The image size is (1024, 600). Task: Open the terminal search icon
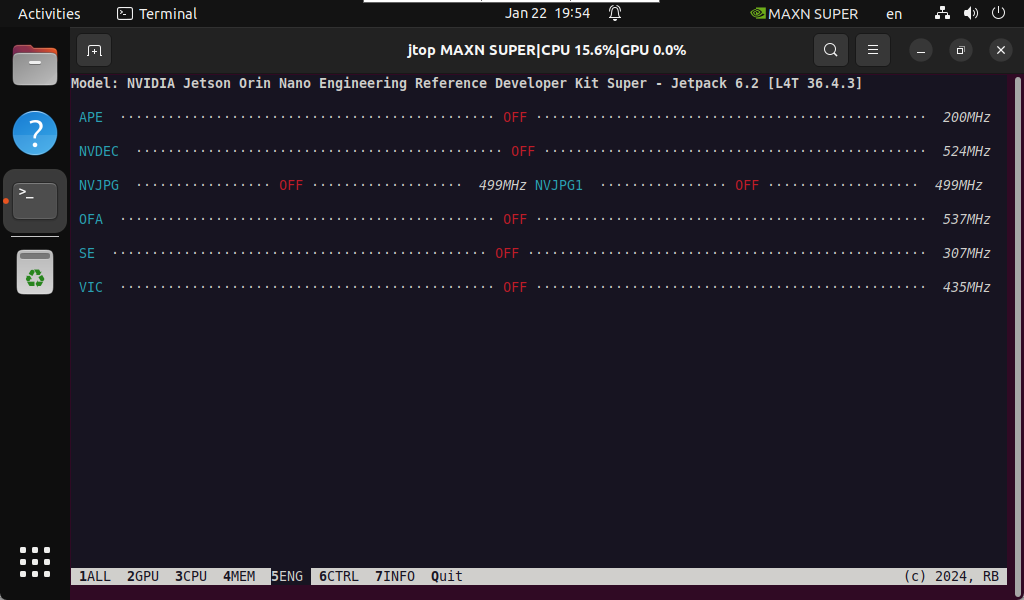click(x=830, y=50)
